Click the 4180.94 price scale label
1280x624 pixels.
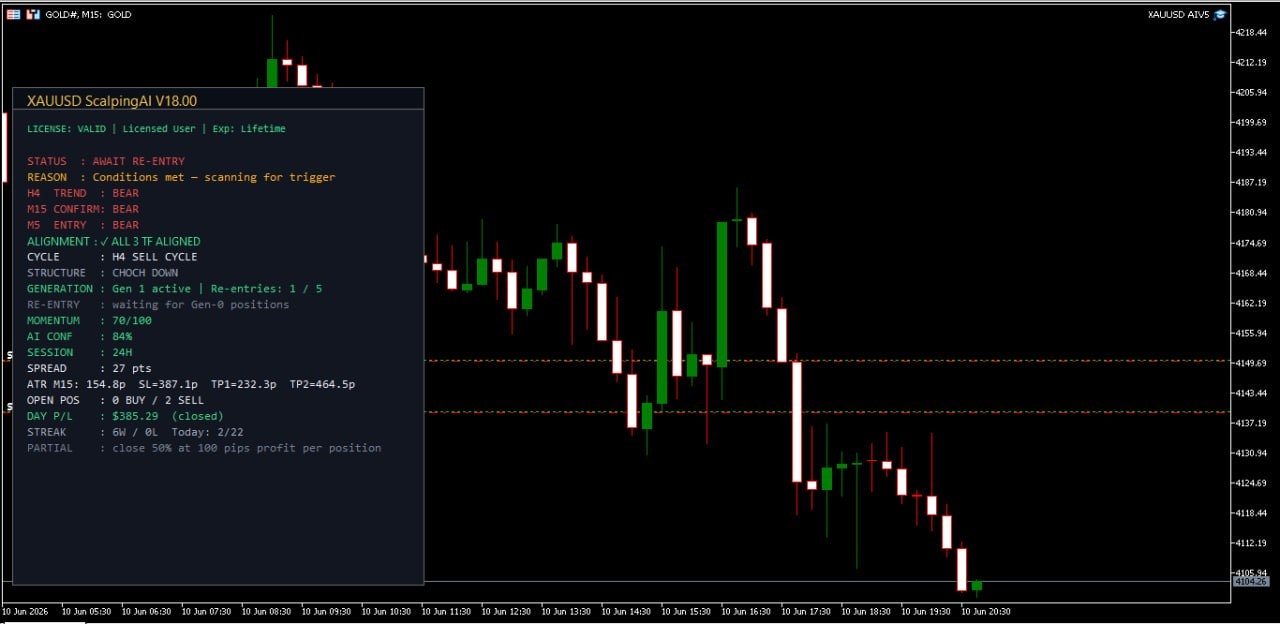click(x=1253, y=213)
